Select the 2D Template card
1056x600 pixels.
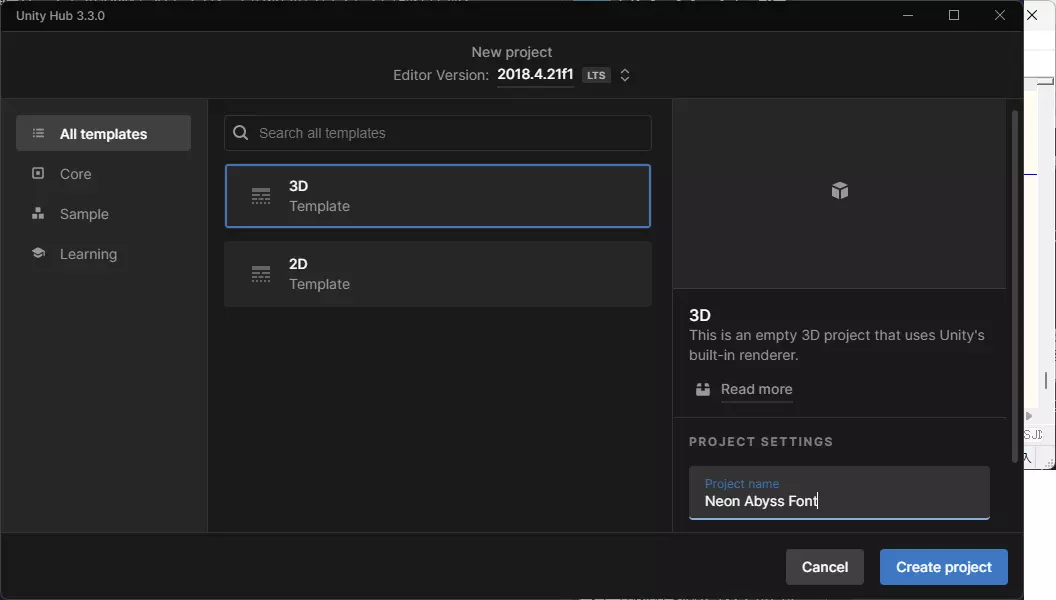(438, 274)
